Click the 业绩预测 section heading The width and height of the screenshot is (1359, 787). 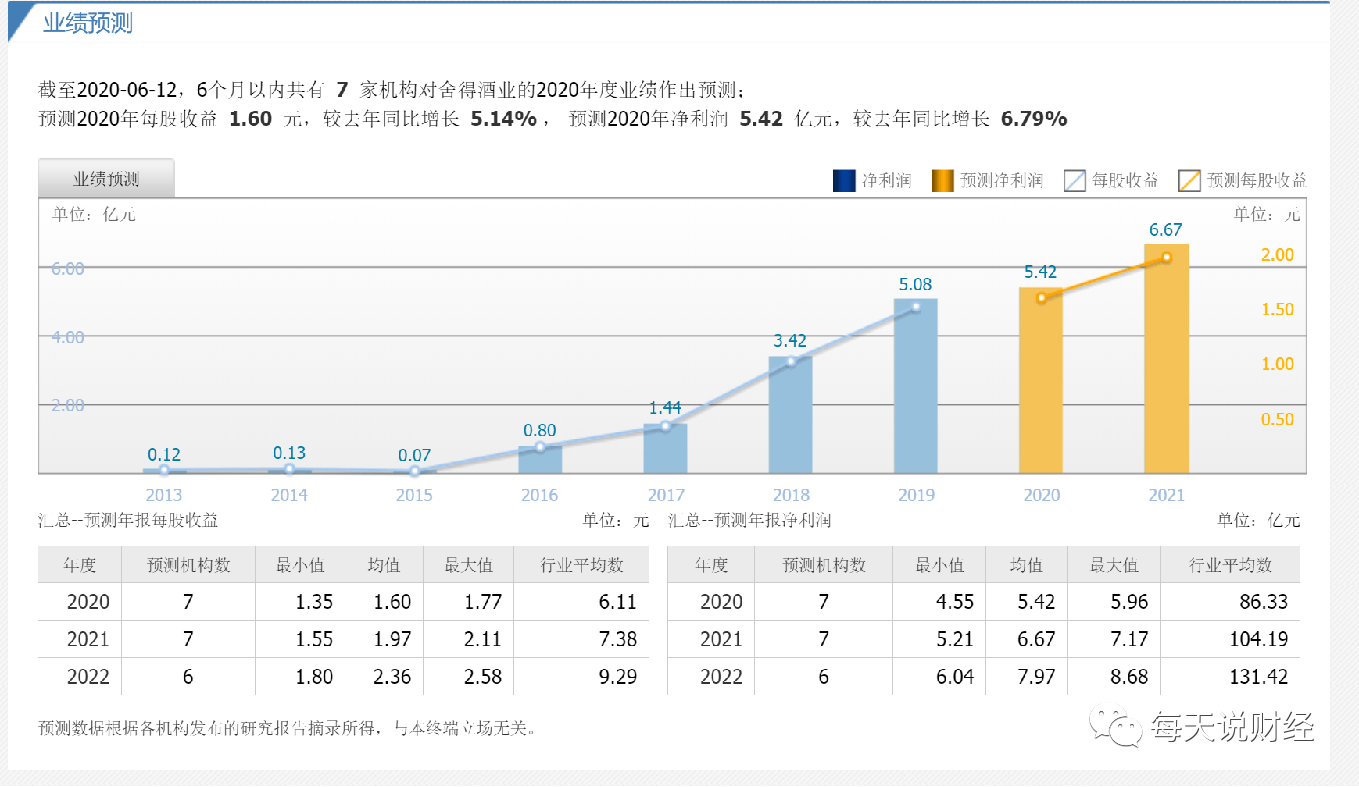tap(88, 23)
